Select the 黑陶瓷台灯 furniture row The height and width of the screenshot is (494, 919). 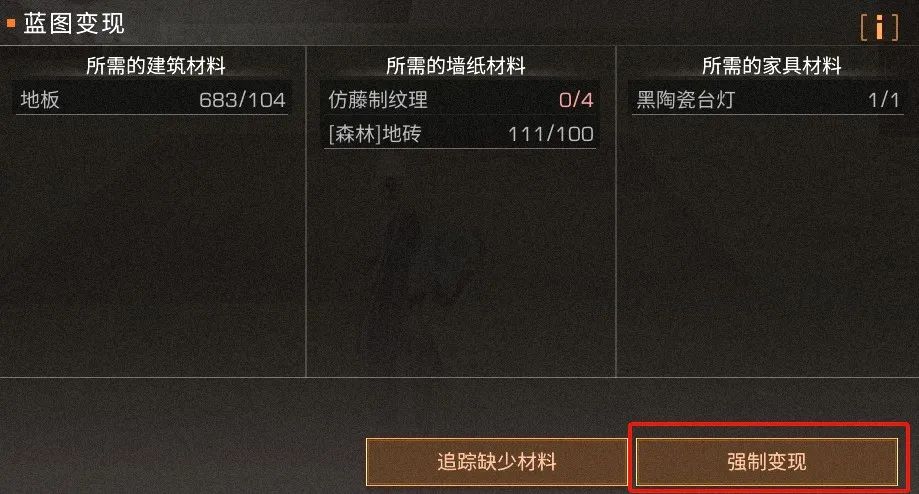pos(767,100)
